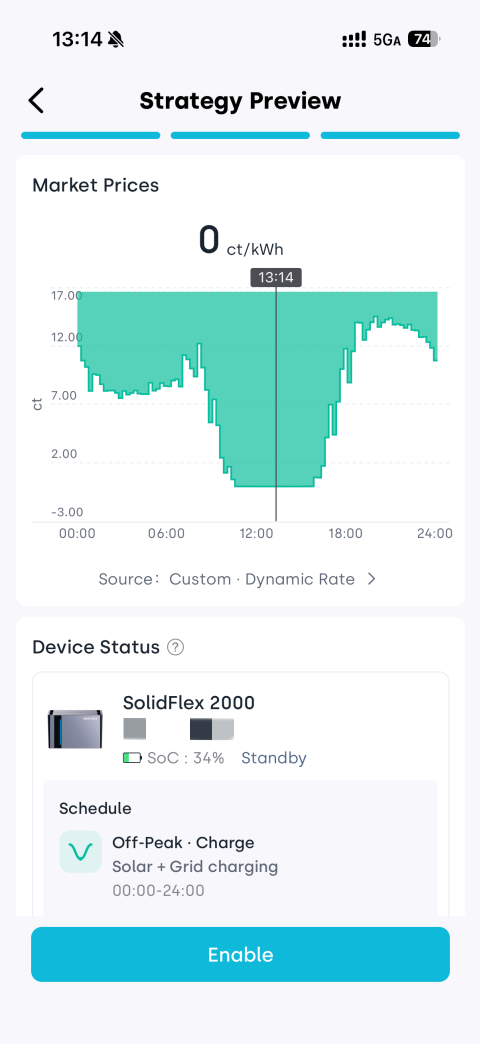This screenshot has width=480, height=1044.
Task: Select the first progress step bar
Action: [x=91, y=135]
